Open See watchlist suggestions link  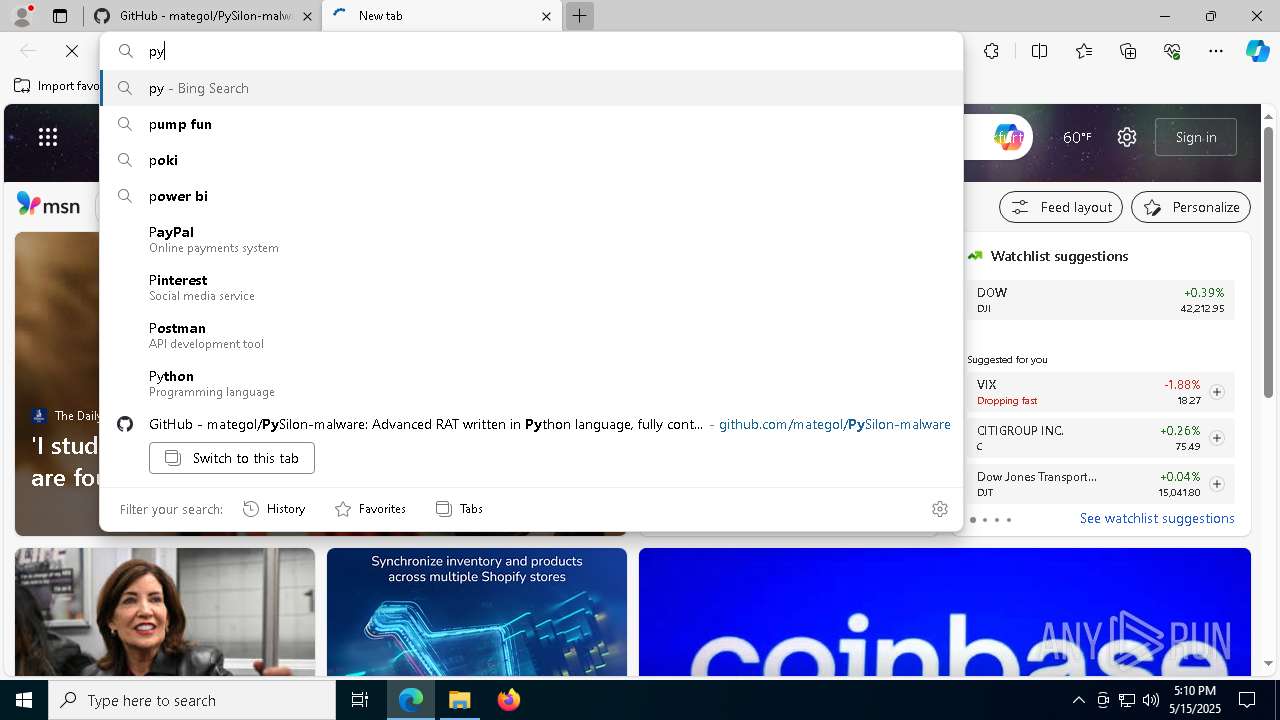tap(1157, 518)
